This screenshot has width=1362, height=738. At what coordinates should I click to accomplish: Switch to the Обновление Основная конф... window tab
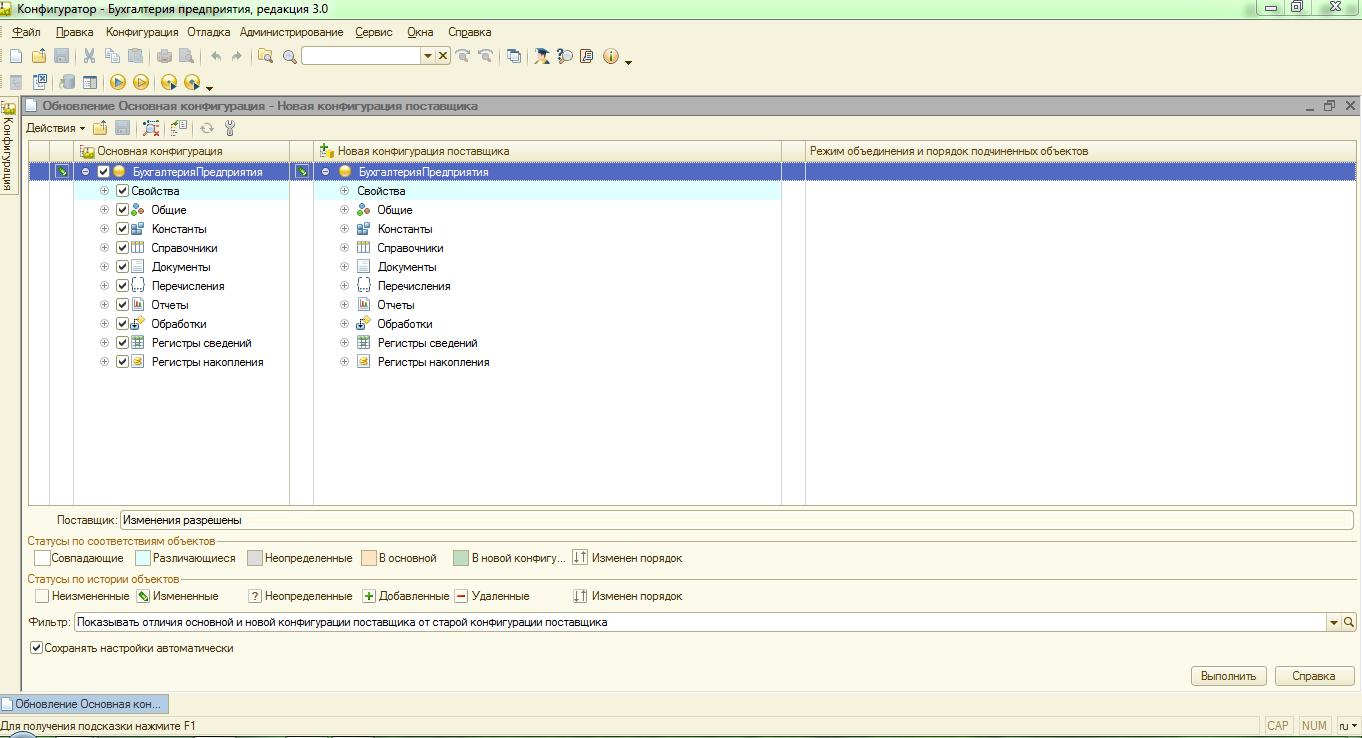click(x=84, y=703)
